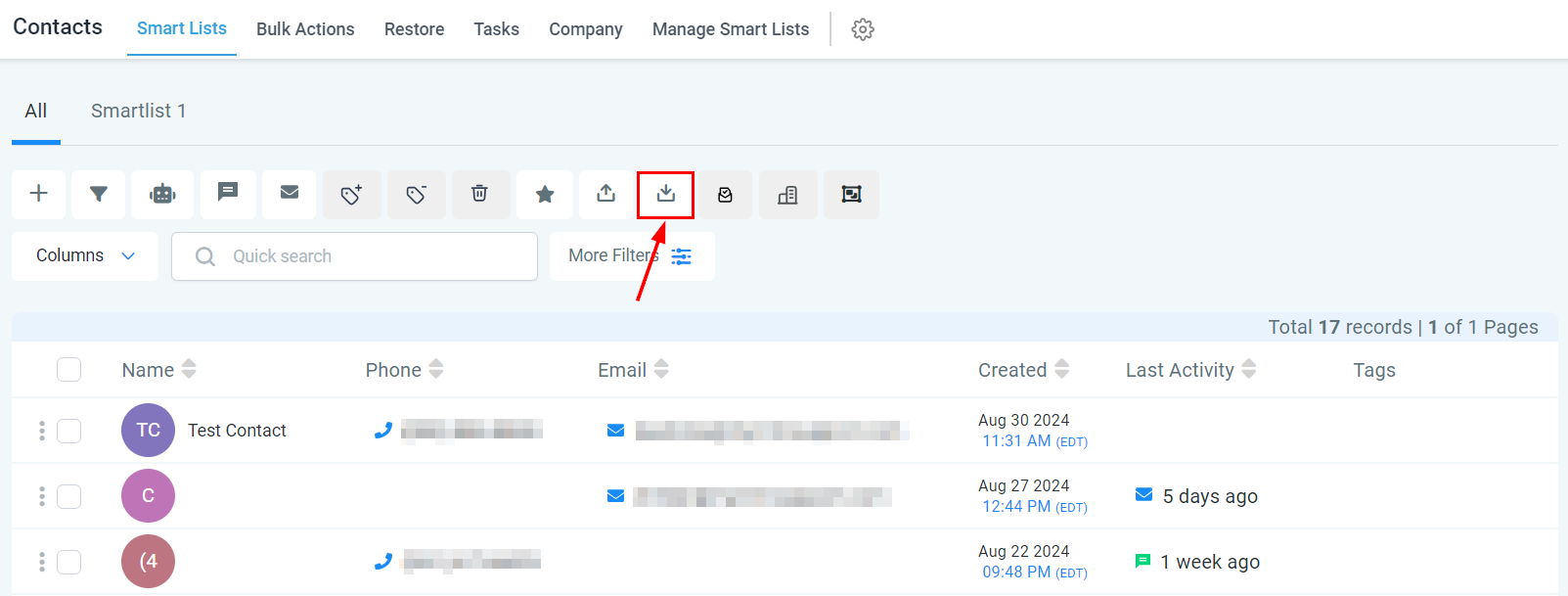1568x596 pixels.
Task: Click '1 week ago' activity text
Action: (1210, 562)
